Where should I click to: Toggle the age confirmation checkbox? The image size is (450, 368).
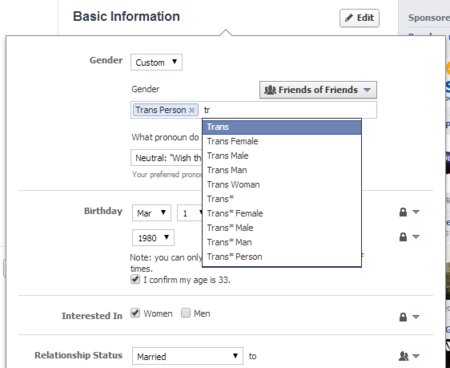coord(135,279)
